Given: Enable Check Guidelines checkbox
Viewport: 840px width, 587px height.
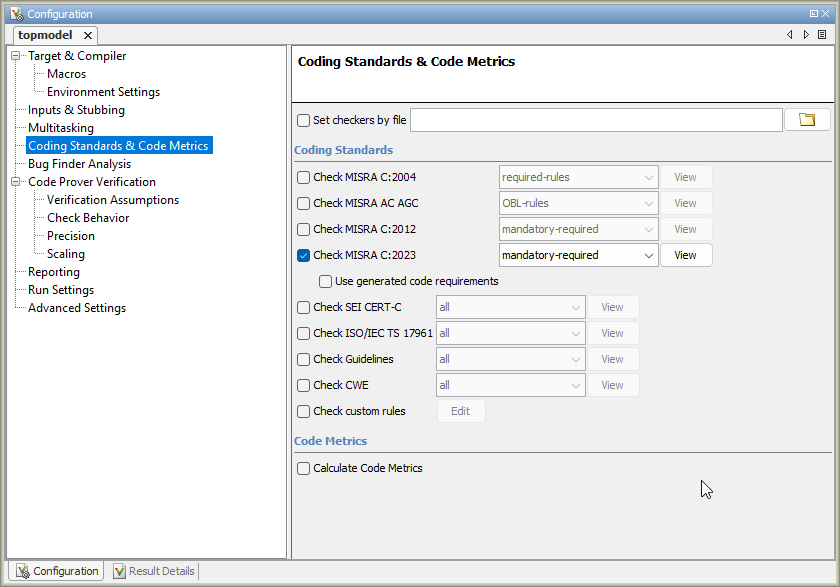Looking at the screenshot, I should [x=303, y=359].
